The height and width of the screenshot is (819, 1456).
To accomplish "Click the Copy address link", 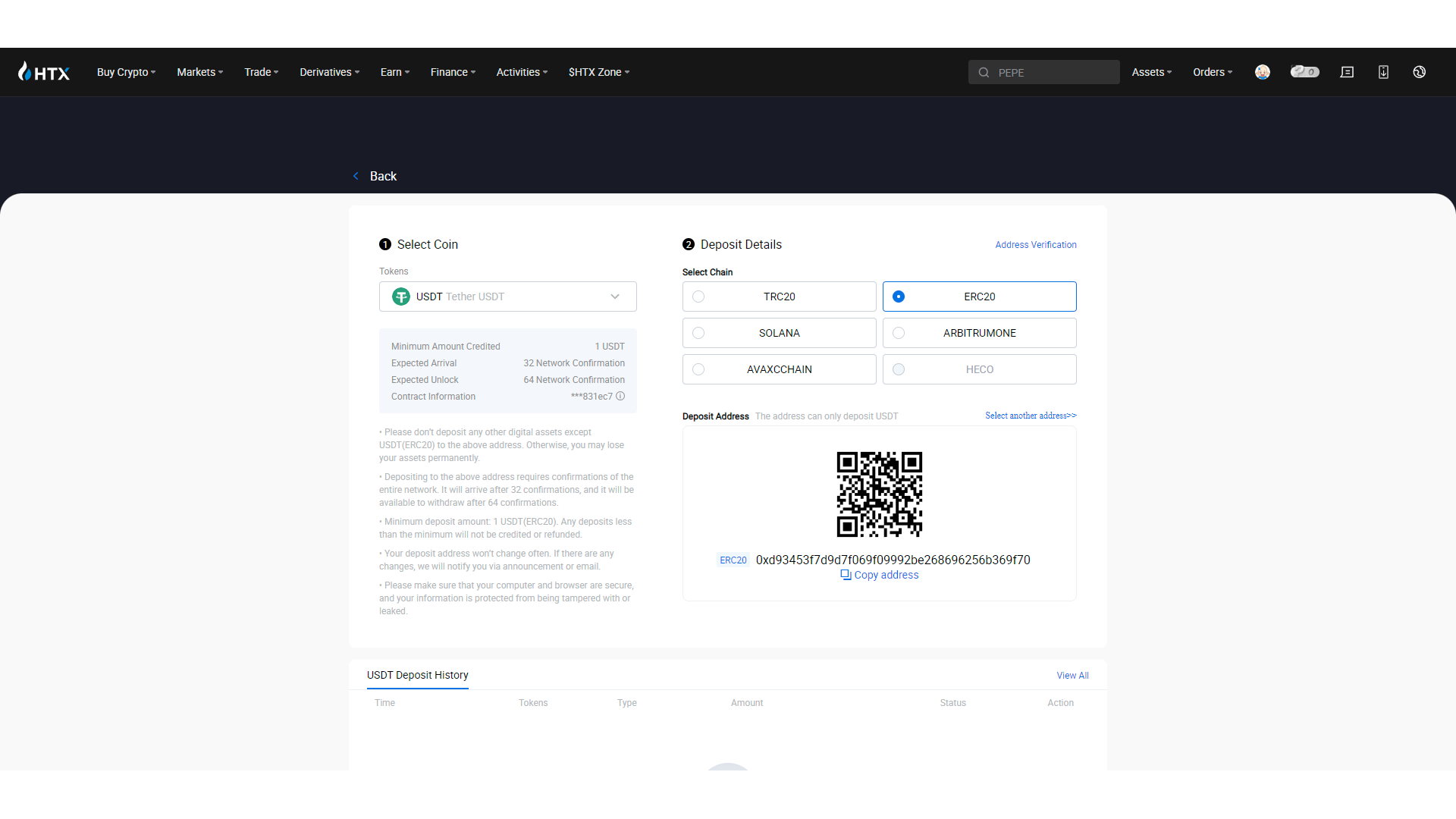I will click(x=886, y=575).
